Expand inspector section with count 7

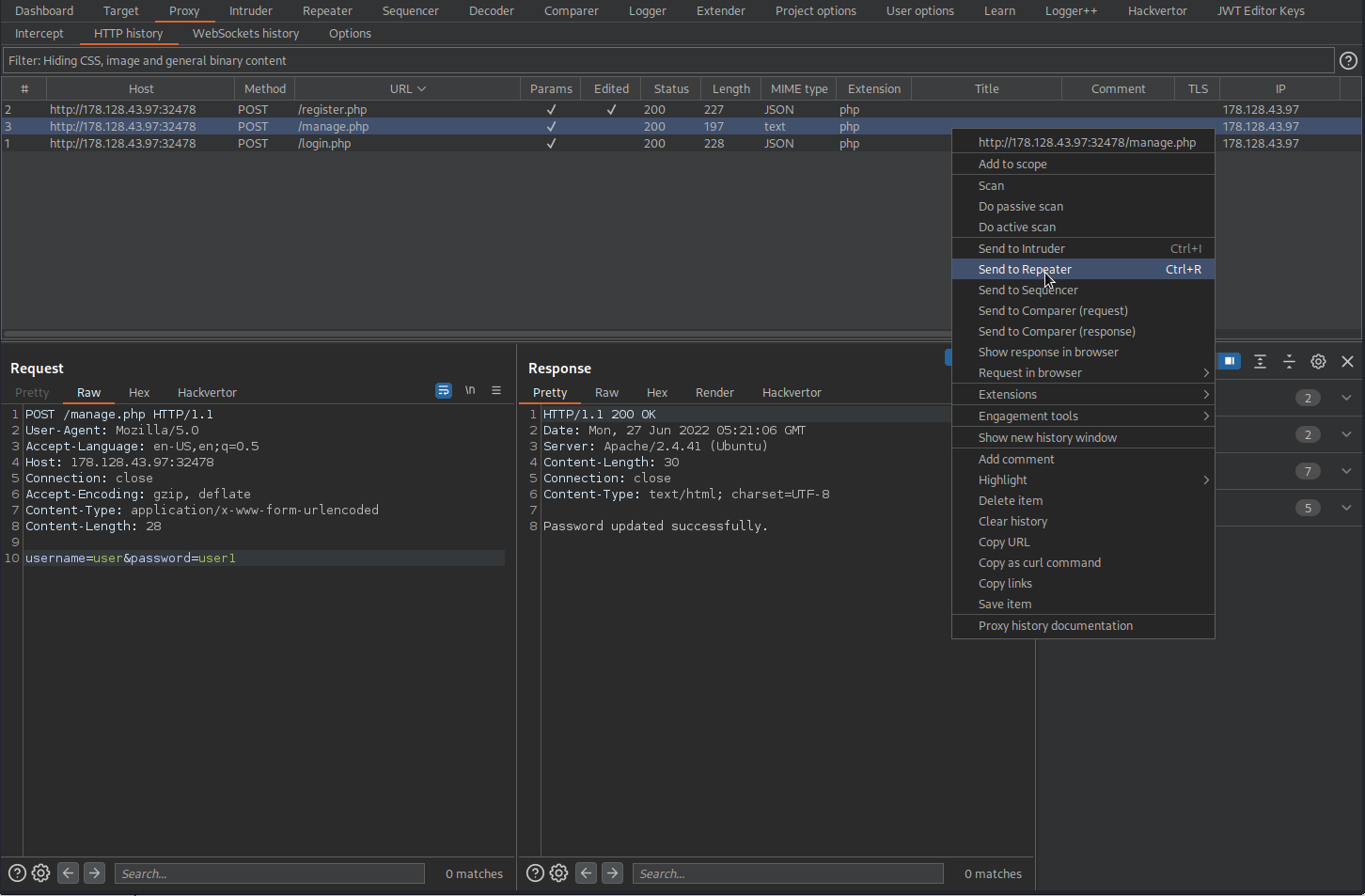point(1346,471)
